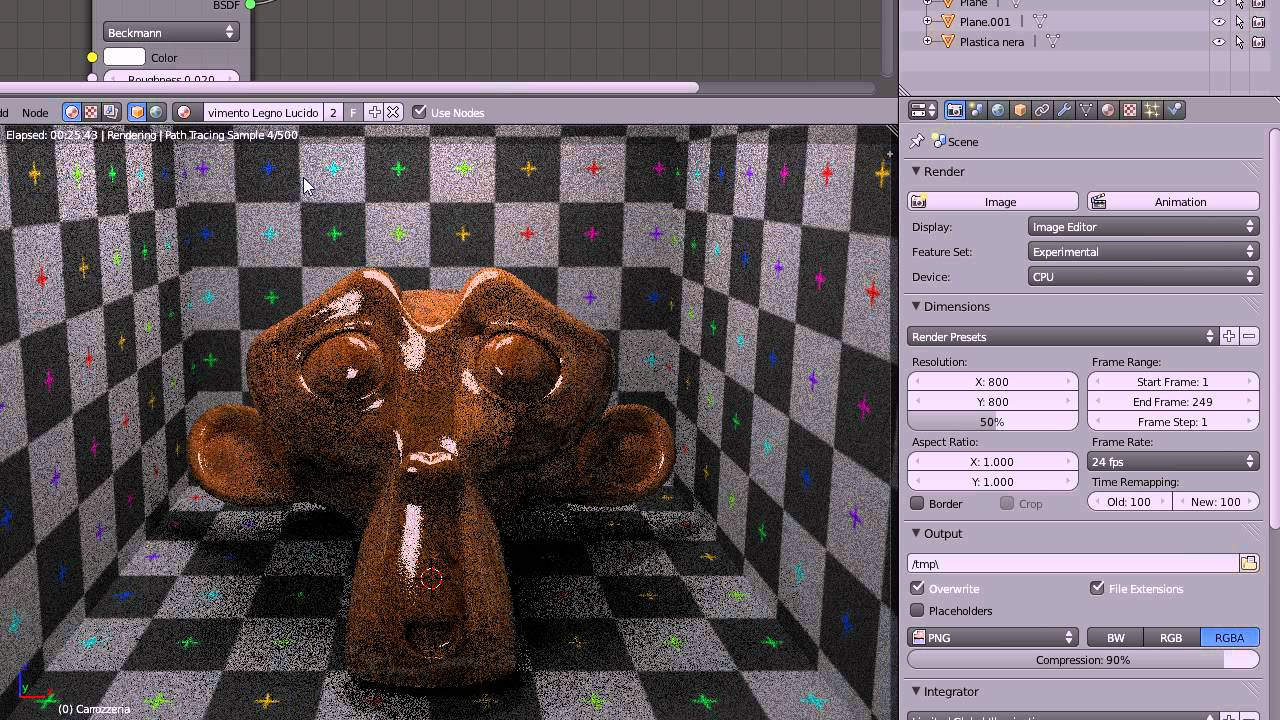1280x720 pixels.
Task: Browse output folder with the folder icon
Action: [1249, 564]
